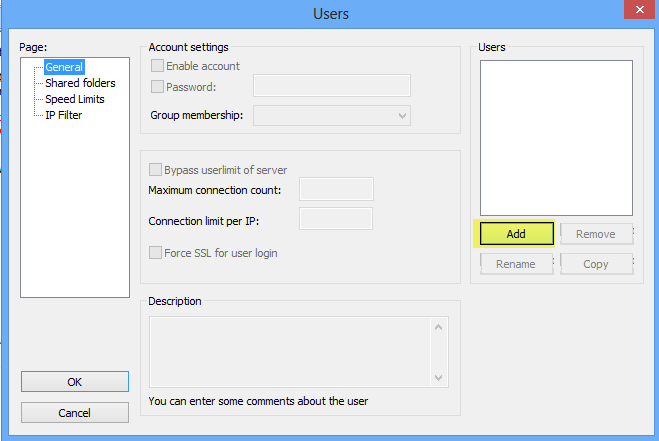Click the Cancel button
Viewport: 659px width, 441px height.
coord(75,413)
